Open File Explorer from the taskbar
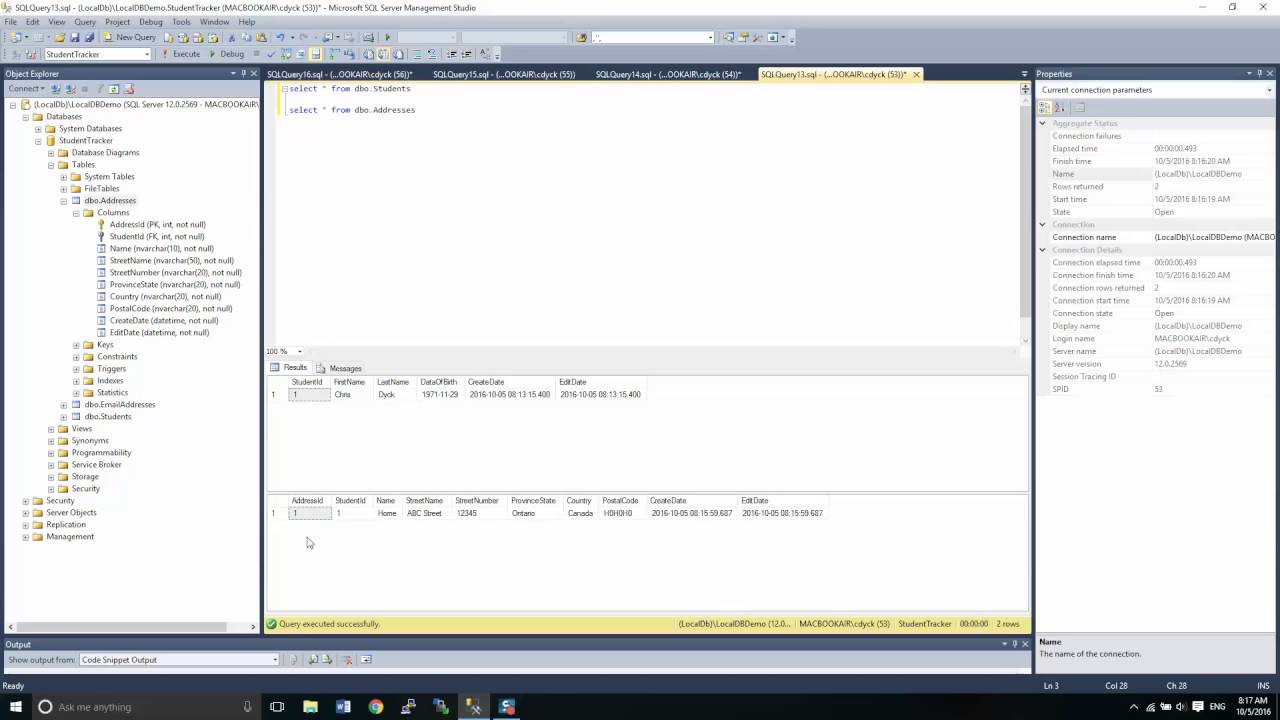 [x=310, y=707]
